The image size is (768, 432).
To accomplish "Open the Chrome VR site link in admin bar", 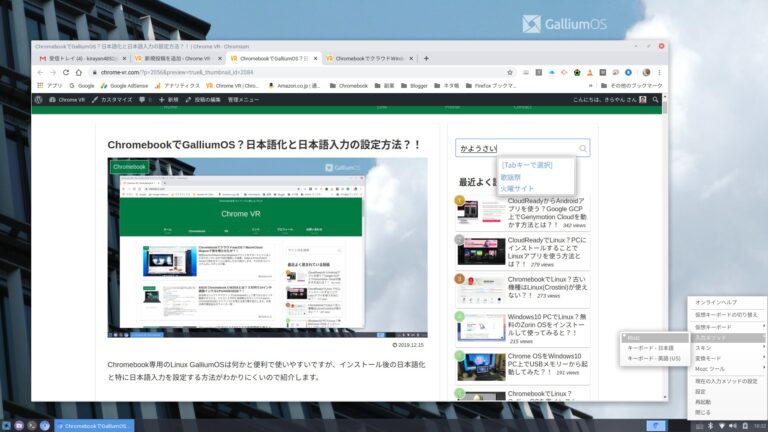I will [x=67, y=99].
